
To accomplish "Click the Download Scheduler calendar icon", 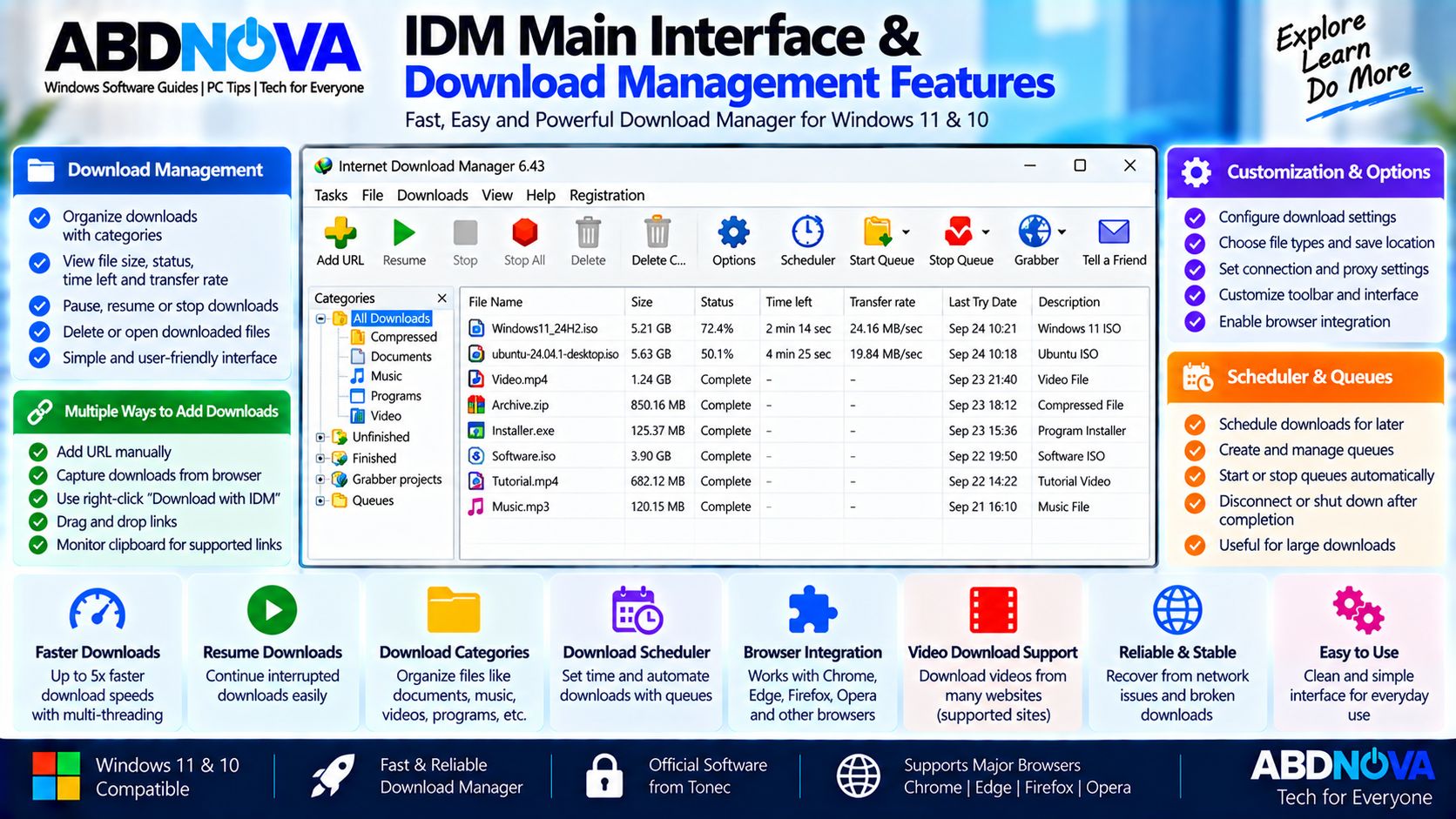I will pyautogui.click(x=637, y=609).
